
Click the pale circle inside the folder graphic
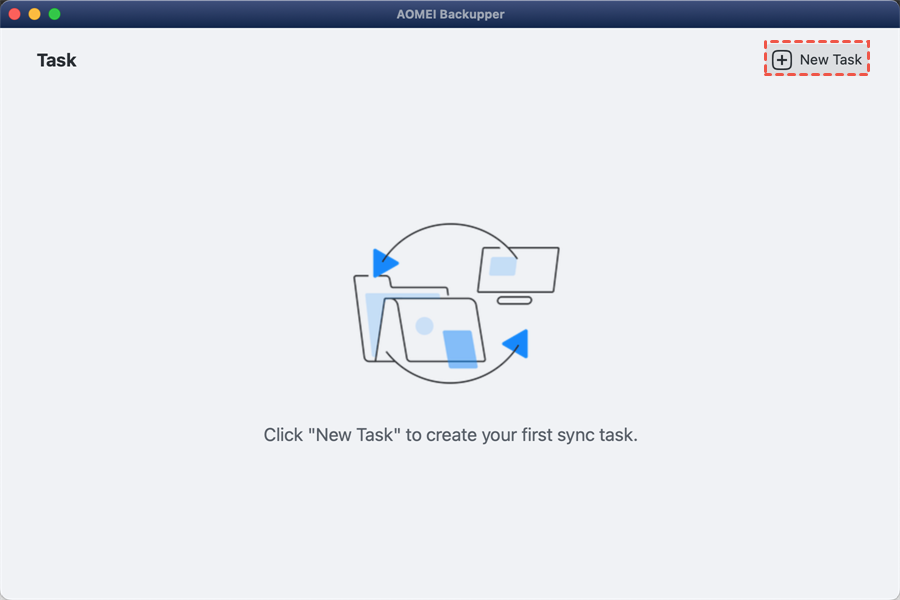(x=424, y=326)
